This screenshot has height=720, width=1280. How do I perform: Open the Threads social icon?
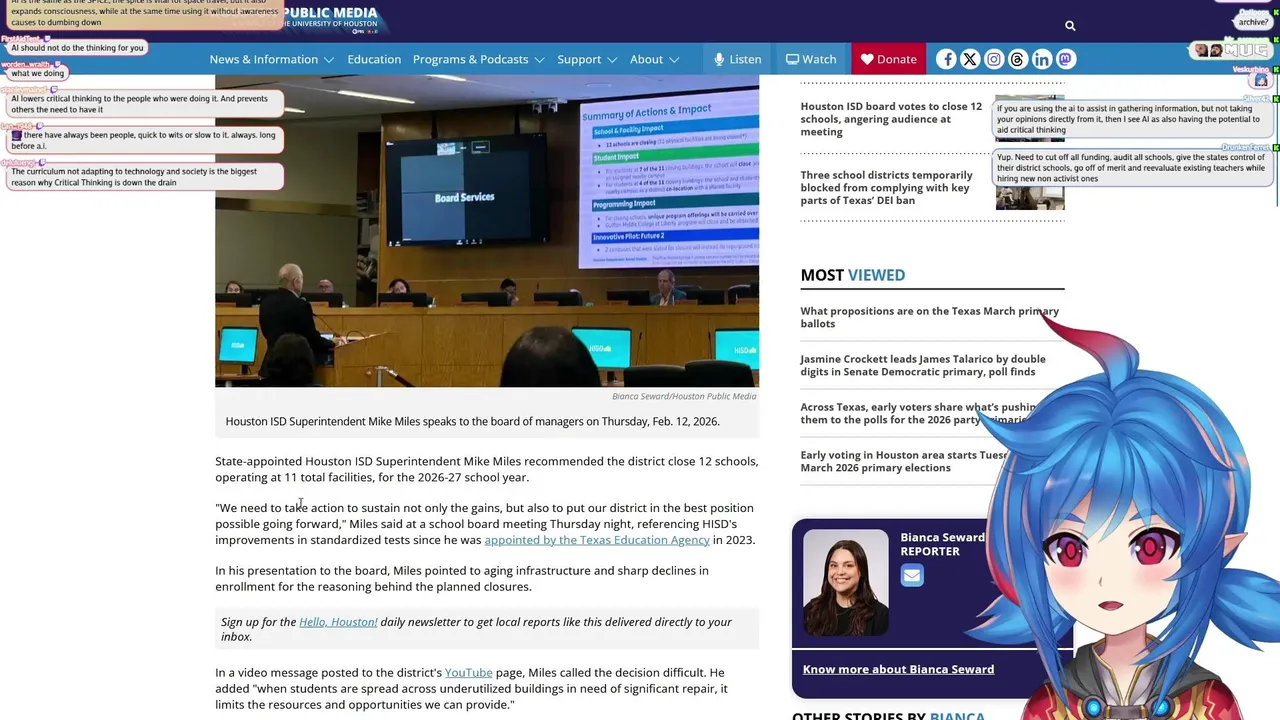pos(1018,59)
